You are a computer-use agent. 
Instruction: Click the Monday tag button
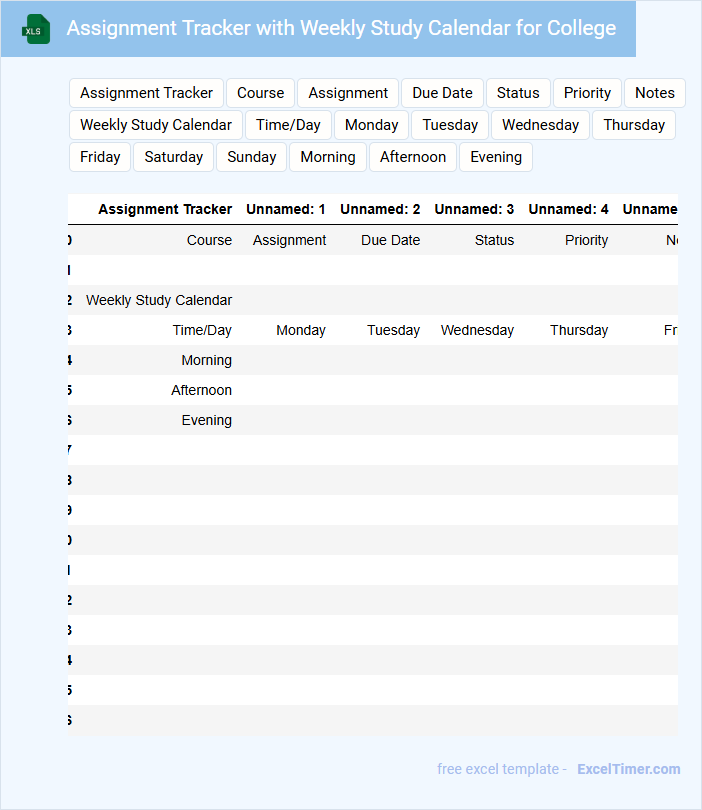(x=371, y=125)
